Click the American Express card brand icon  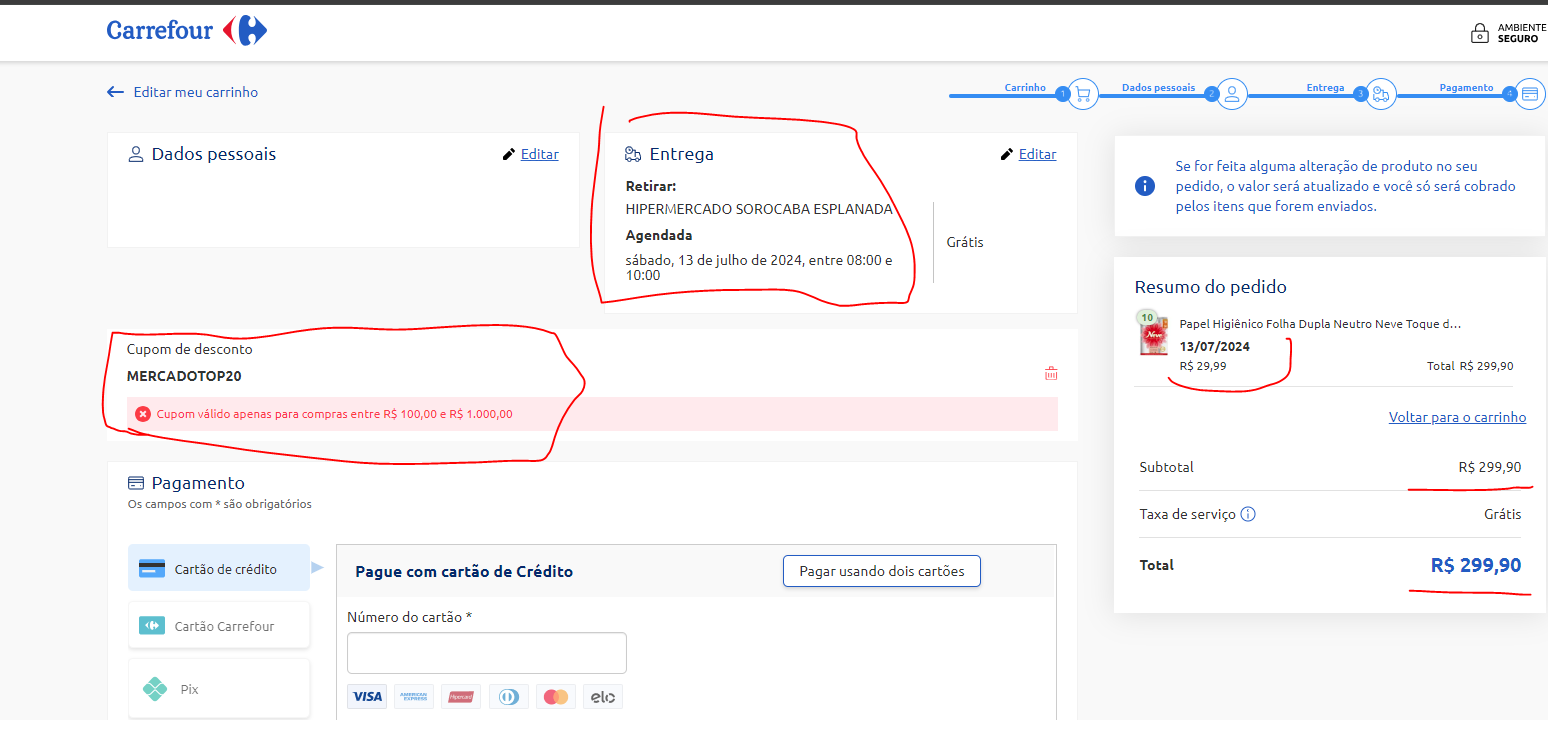tap(414, 696)
